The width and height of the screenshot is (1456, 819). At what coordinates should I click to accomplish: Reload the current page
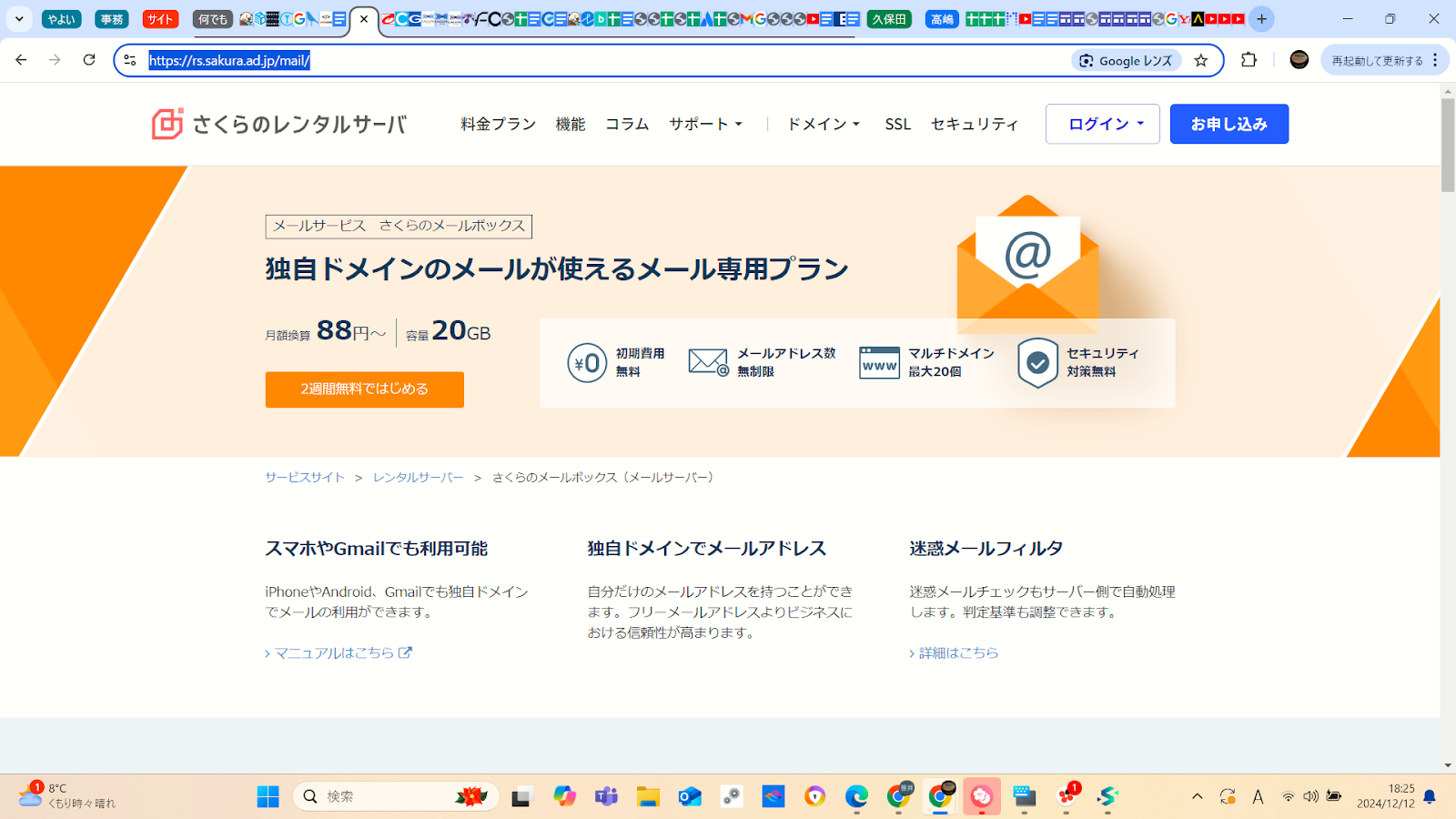[89, 60]
